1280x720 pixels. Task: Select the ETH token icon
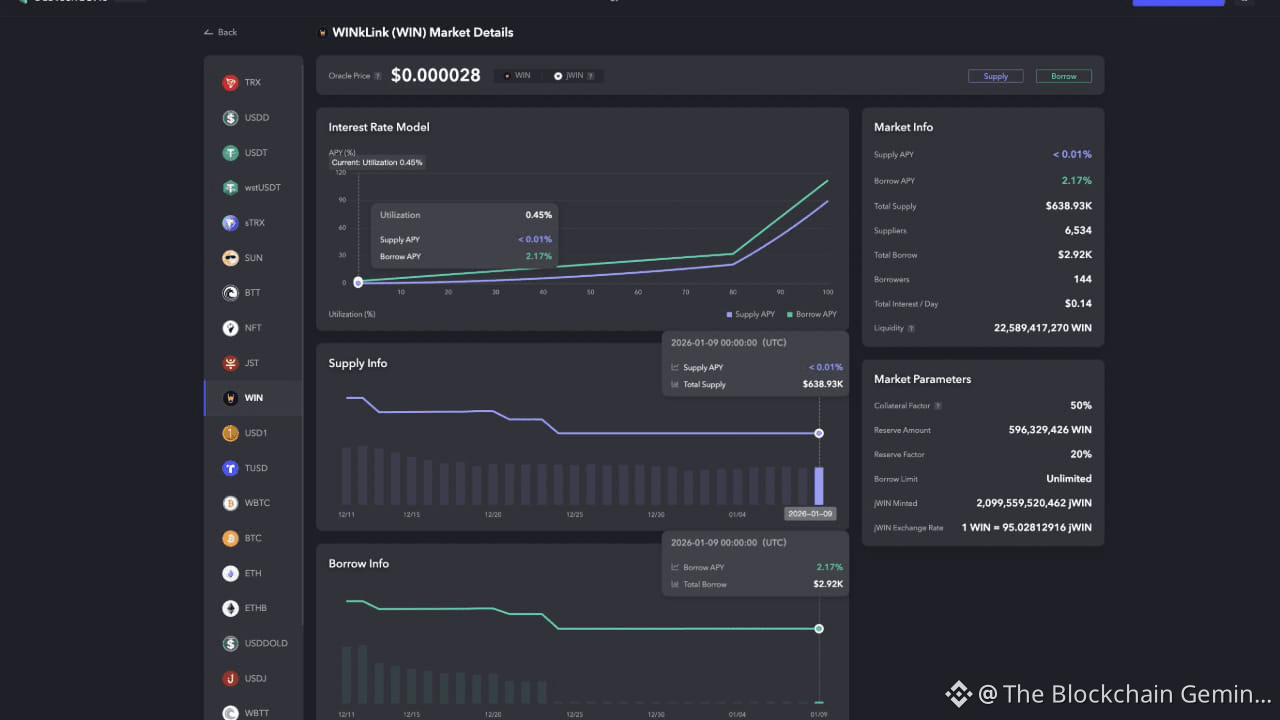pos(230,573)
